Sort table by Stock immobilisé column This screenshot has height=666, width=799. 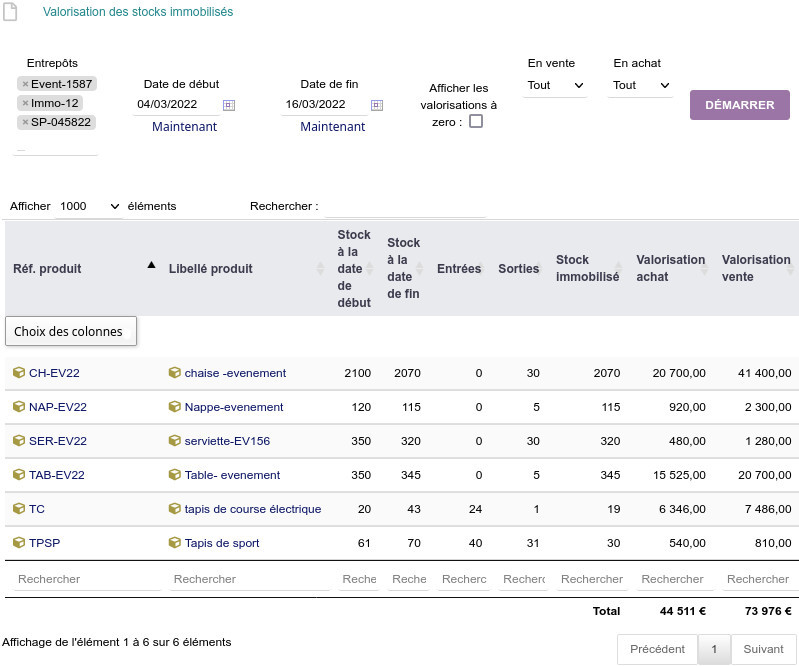[x=587, y=268]
